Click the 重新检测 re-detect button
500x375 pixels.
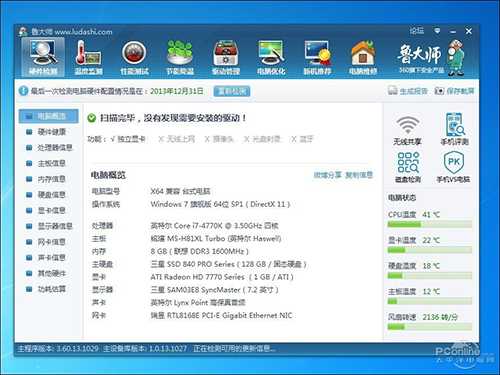pos(232,91)
